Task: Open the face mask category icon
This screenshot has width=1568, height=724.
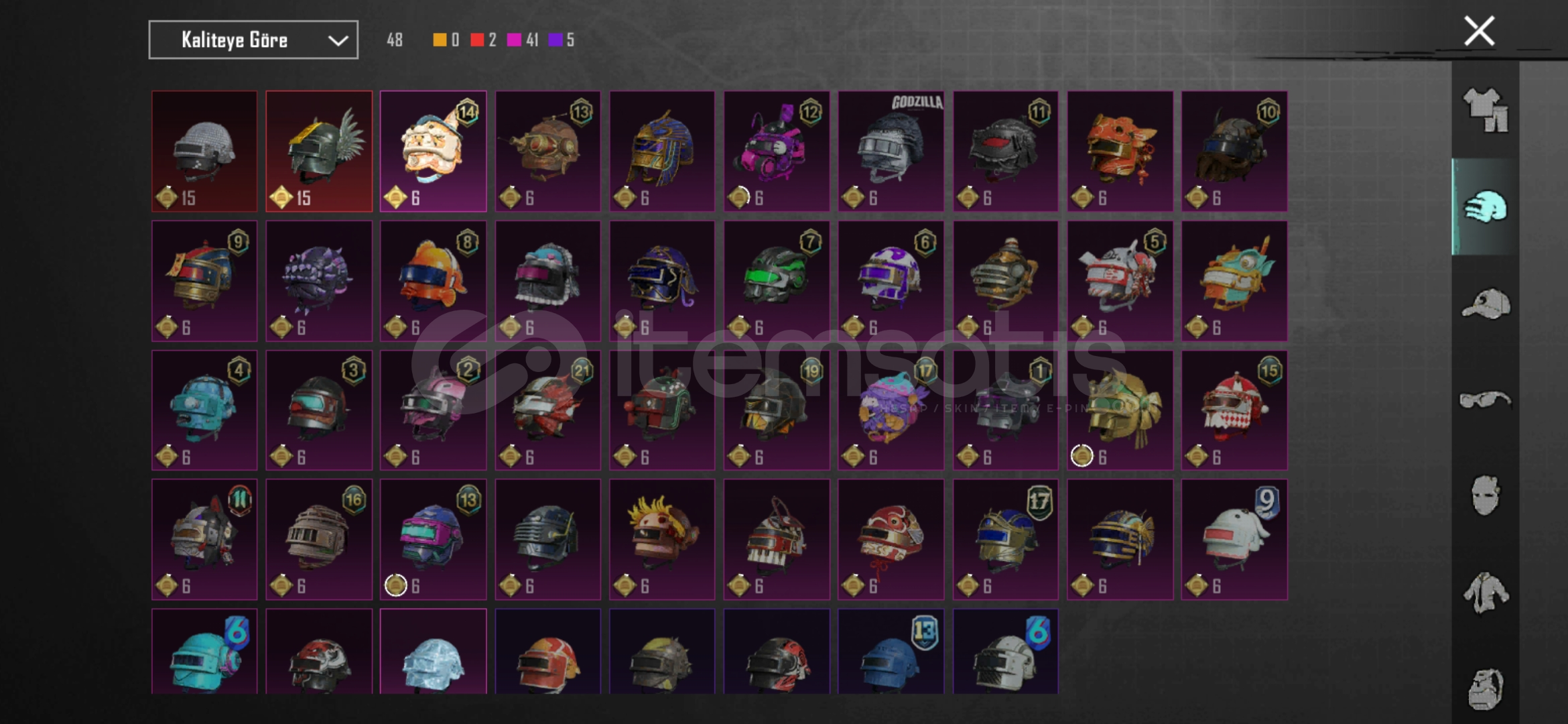Action: 1486,496
